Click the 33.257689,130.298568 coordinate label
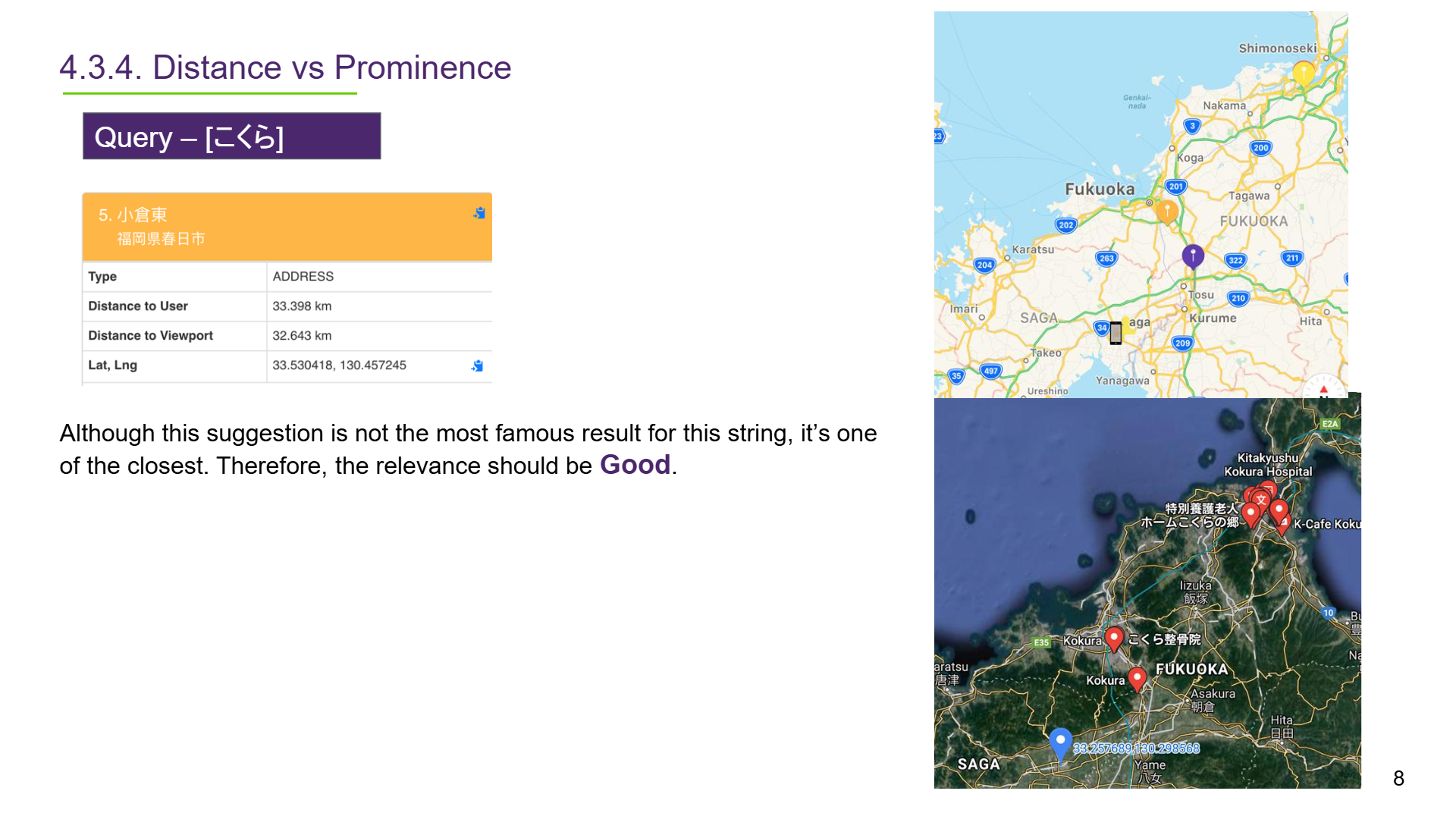 click(1136, 748)
